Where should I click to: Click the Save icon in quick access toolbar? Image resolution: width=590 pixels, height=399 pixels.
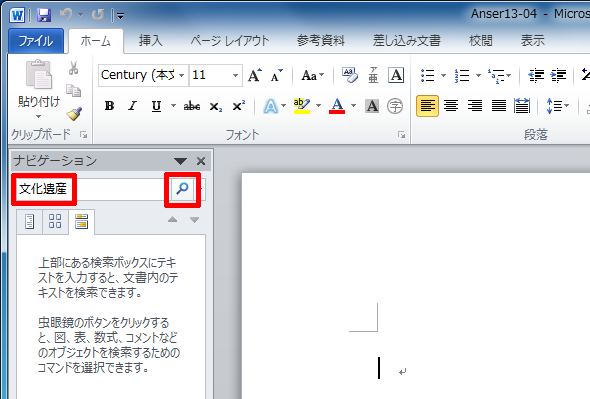[44, 15]
